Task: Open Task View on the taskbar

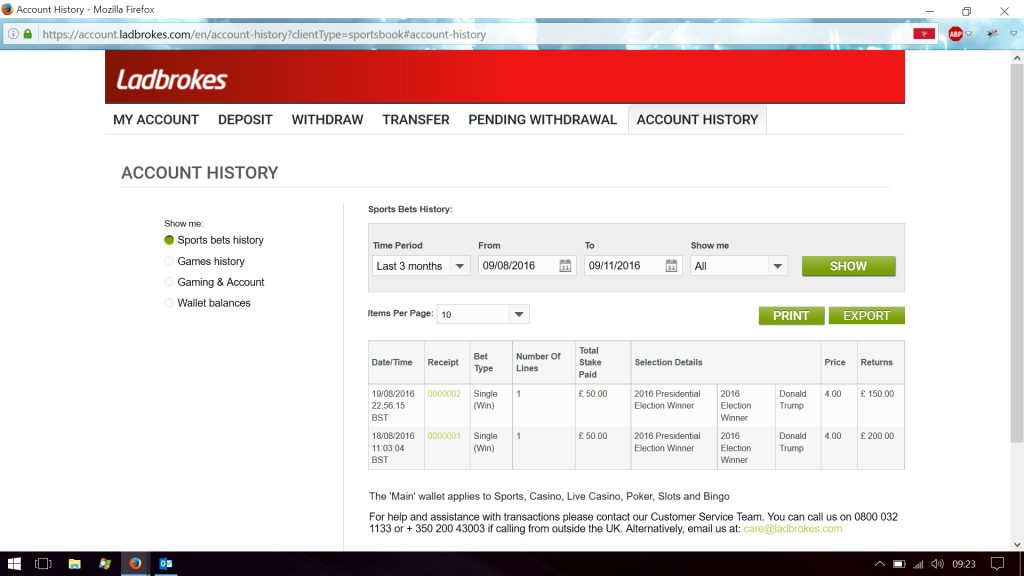Action: pyautogui.click(x=43, y=564)
